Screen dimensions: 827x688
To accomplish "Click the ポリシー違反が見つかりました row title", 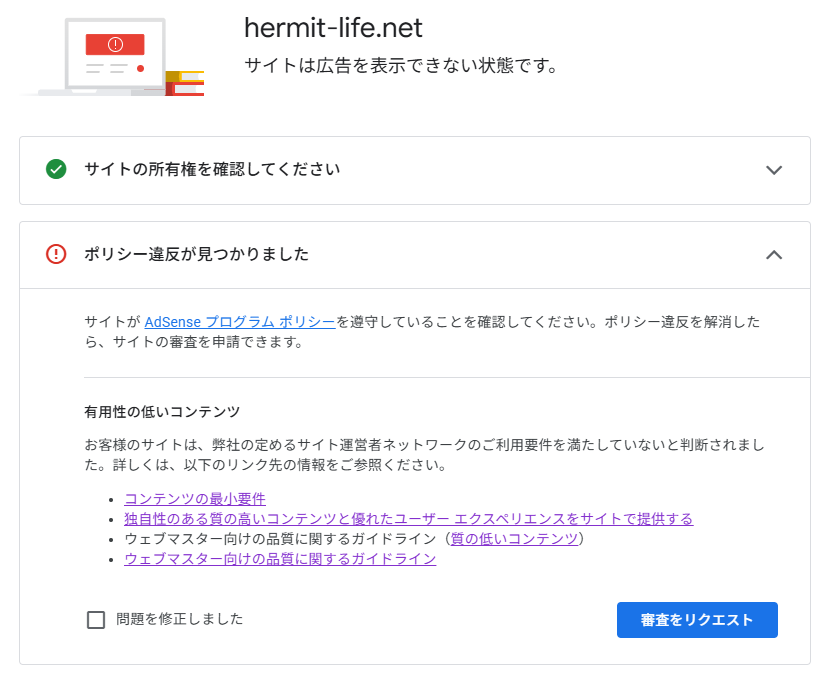I will (196, 254).
